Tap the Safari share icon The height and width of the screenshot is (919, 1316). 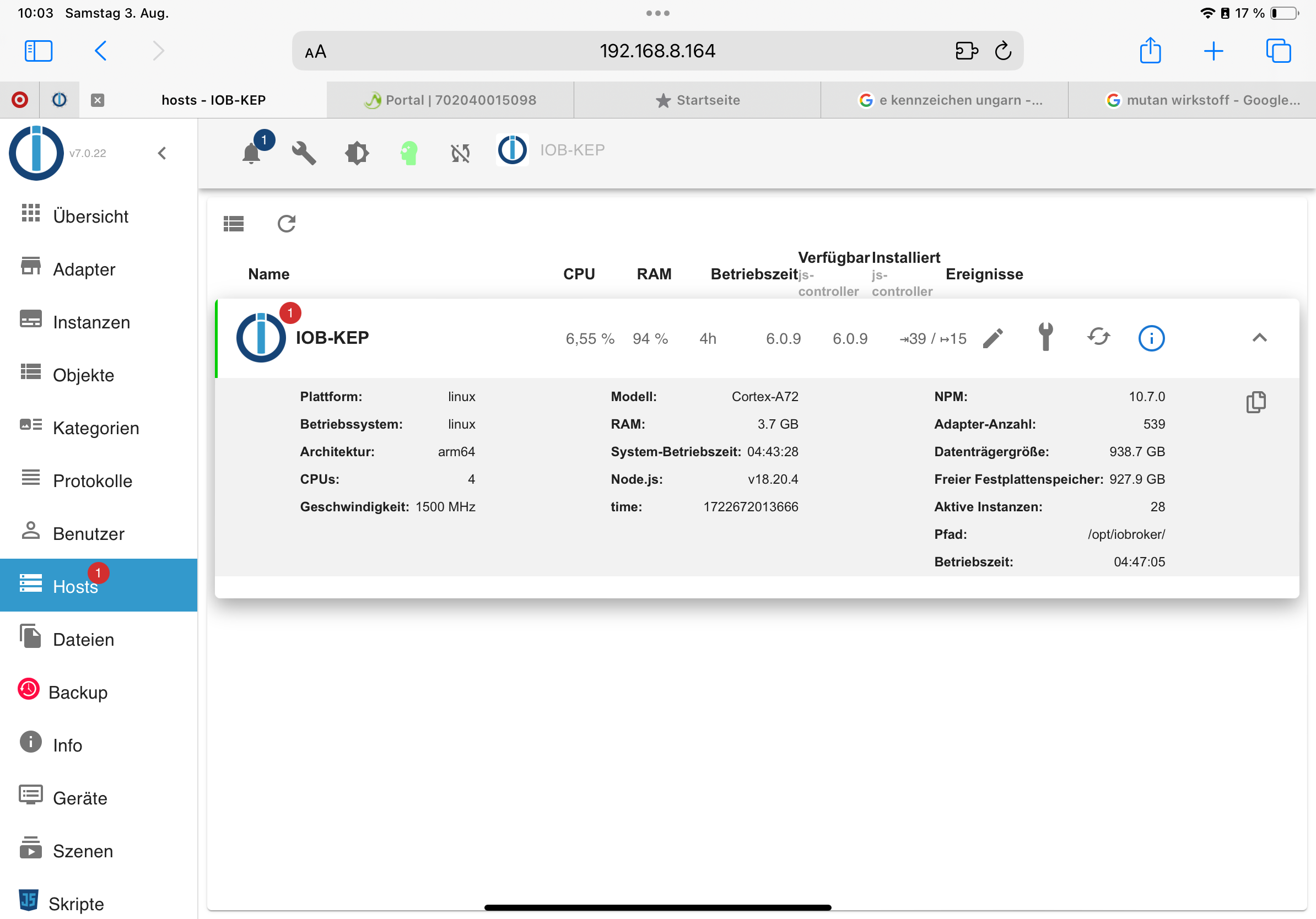tap(1150, 51)
